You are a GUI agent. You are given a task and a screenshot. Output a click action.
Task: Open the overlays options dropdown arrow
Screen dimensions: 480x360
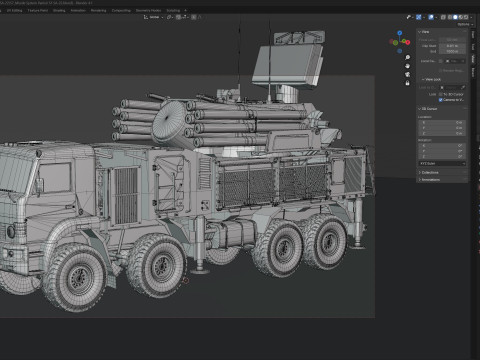(436, 17)
